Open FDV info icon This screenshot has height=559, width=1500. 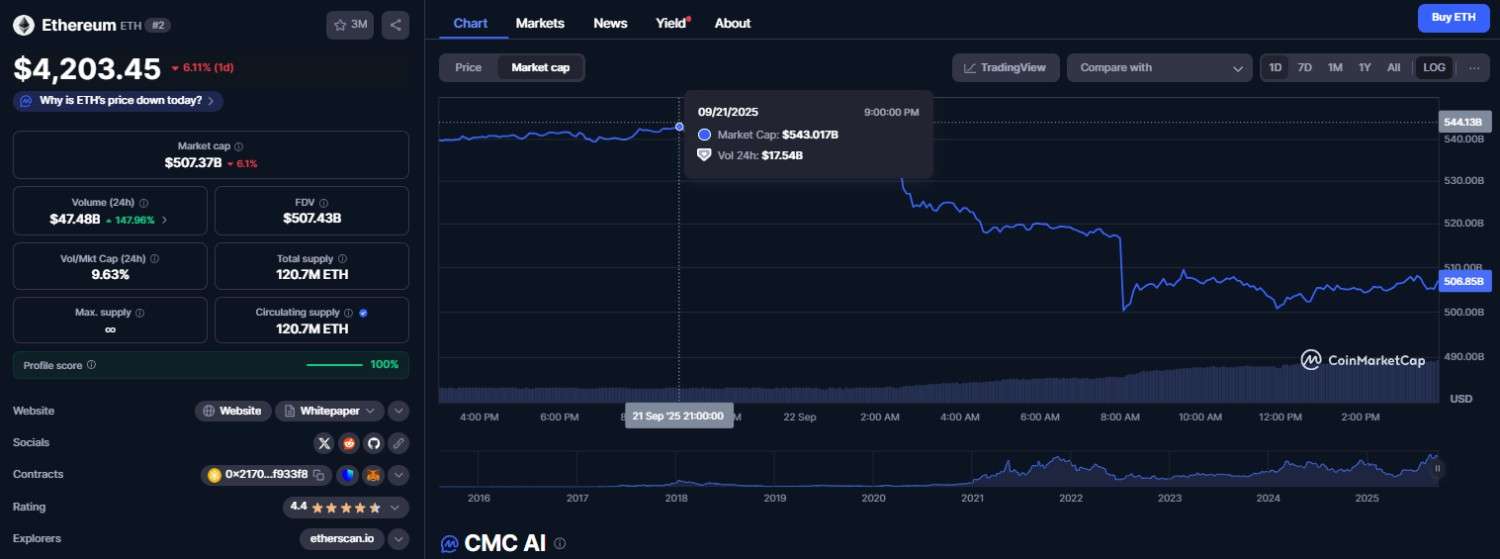coord(325,202)
